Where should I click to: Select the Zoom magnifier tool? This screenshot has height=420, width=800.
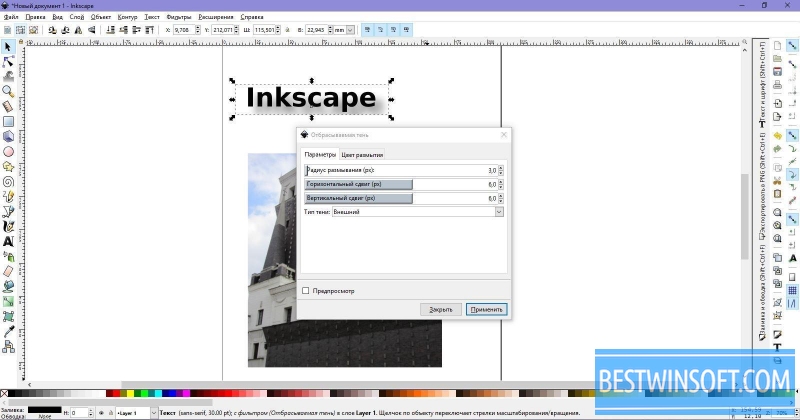(8, 92)
